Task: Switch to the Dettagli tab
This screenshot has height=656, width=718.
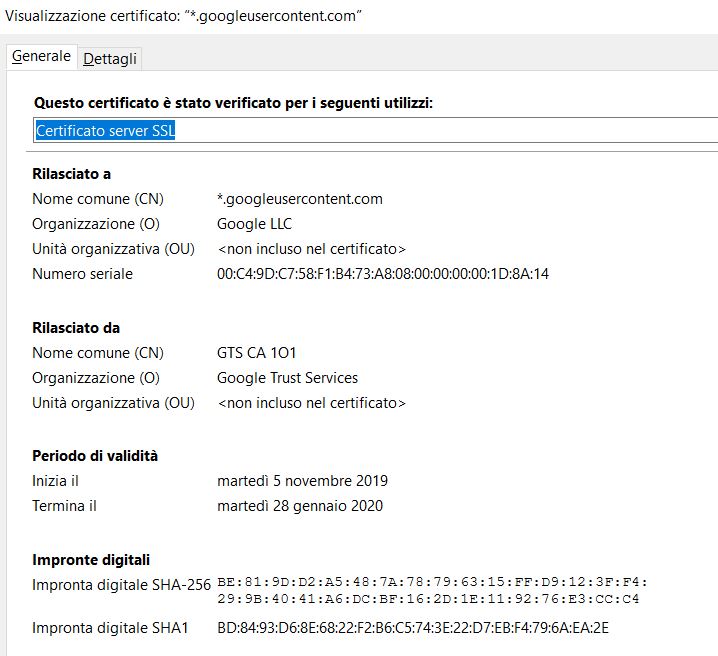Action: coord(110,59)
